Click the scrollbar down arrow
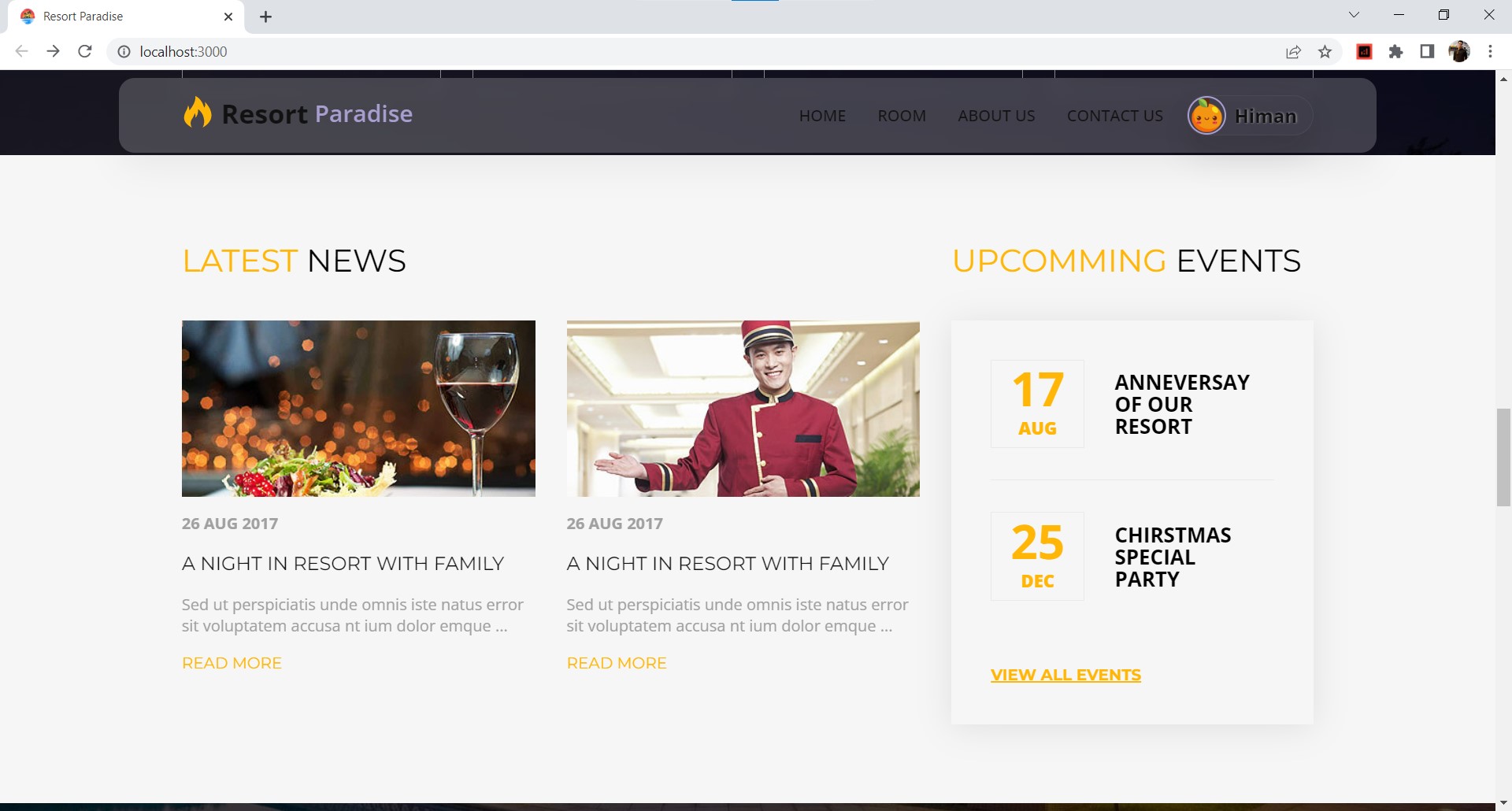 click(x=1503, y=803)
